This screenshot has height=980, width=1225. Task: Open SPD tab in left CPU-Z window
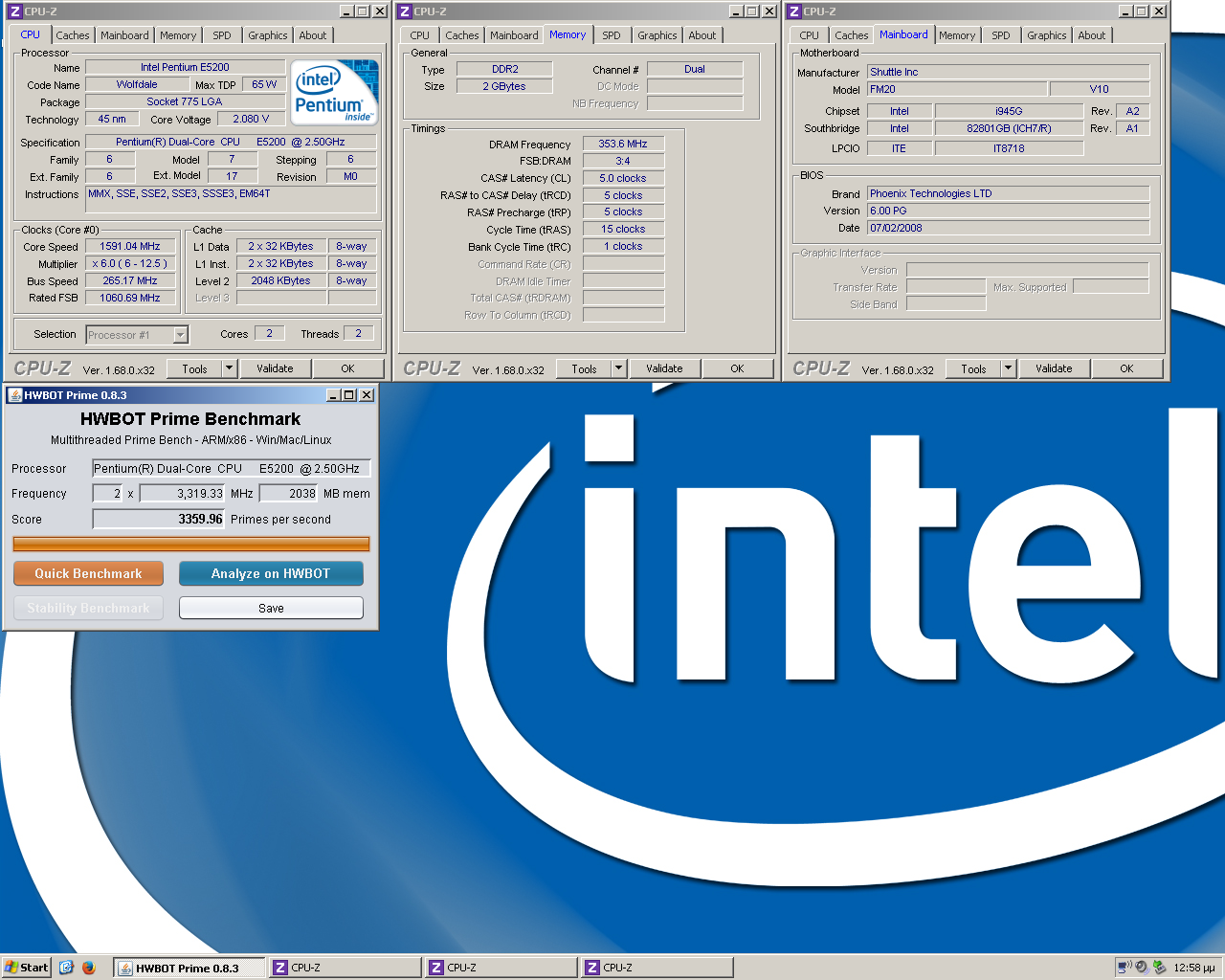[222, 35]
